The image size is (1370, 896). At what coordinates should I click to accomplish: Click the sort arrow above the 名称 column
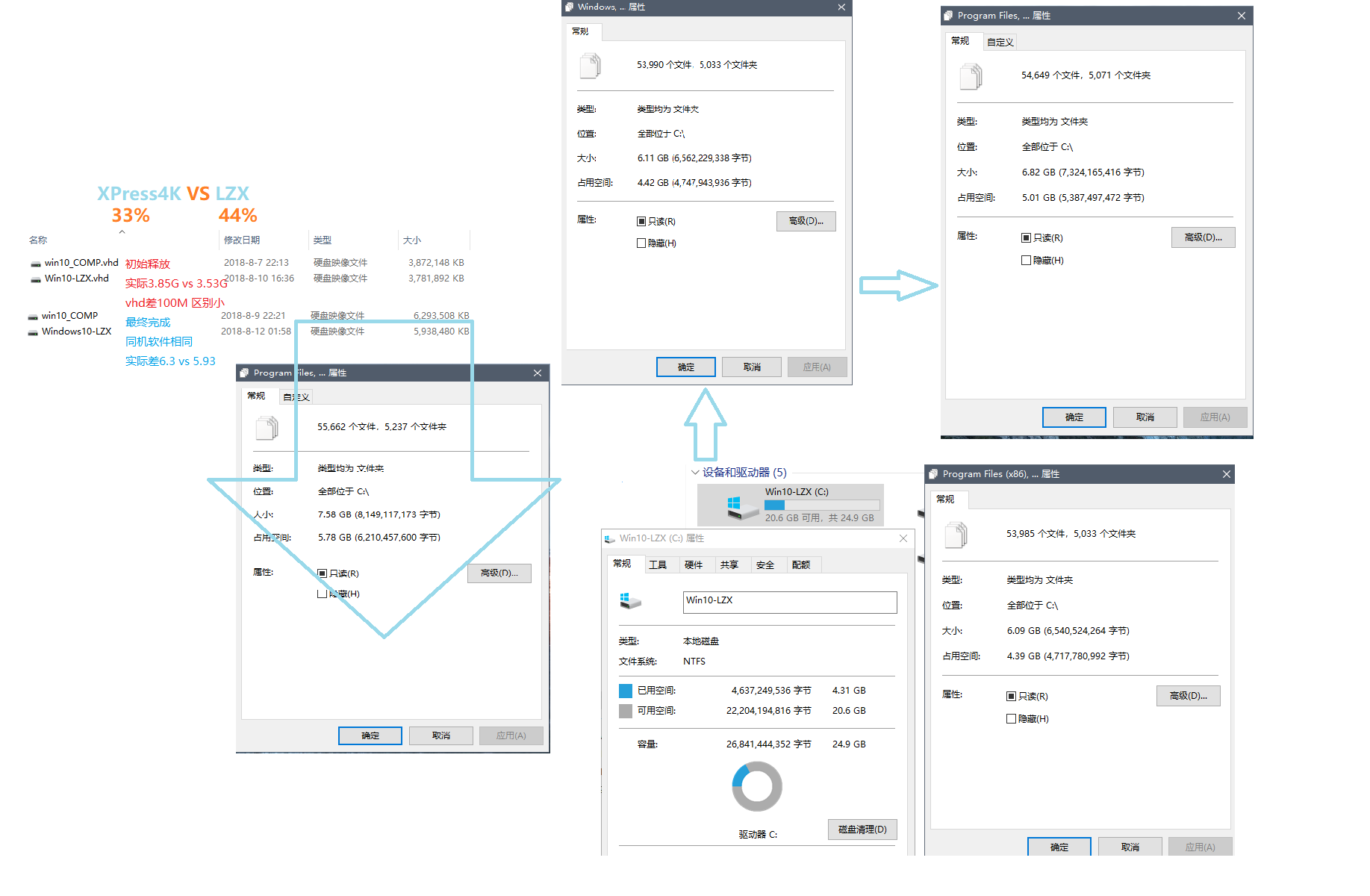pyautogui.click(x=122, y=232)
